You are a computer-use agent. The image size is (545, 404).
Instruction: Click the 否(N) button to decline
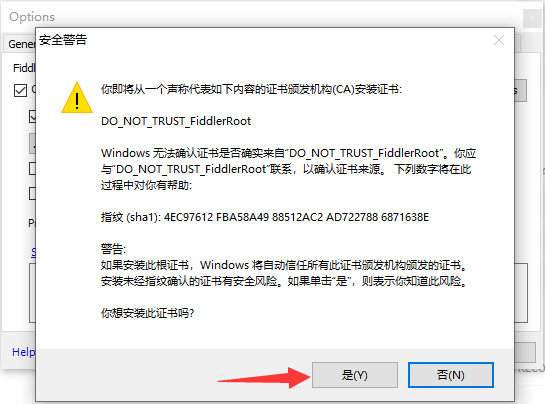point(451,375)
